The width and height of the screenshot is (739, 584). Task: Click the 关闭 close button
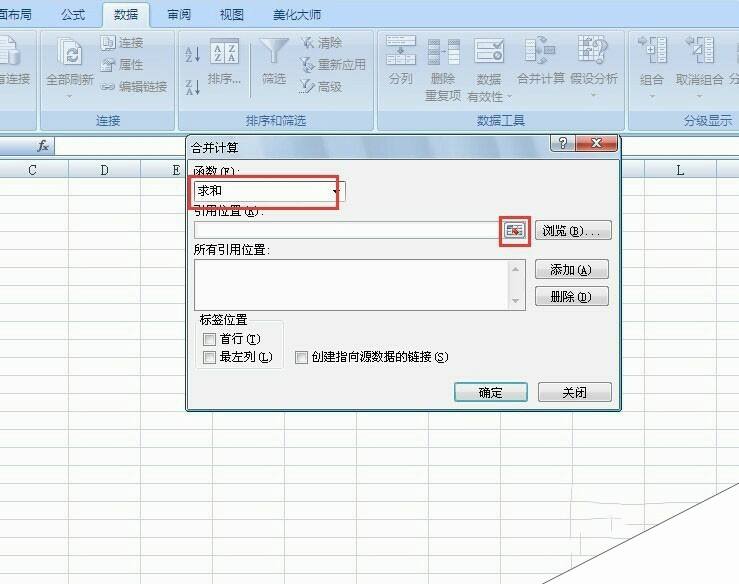pyautogui.click(x=575, y=392)
